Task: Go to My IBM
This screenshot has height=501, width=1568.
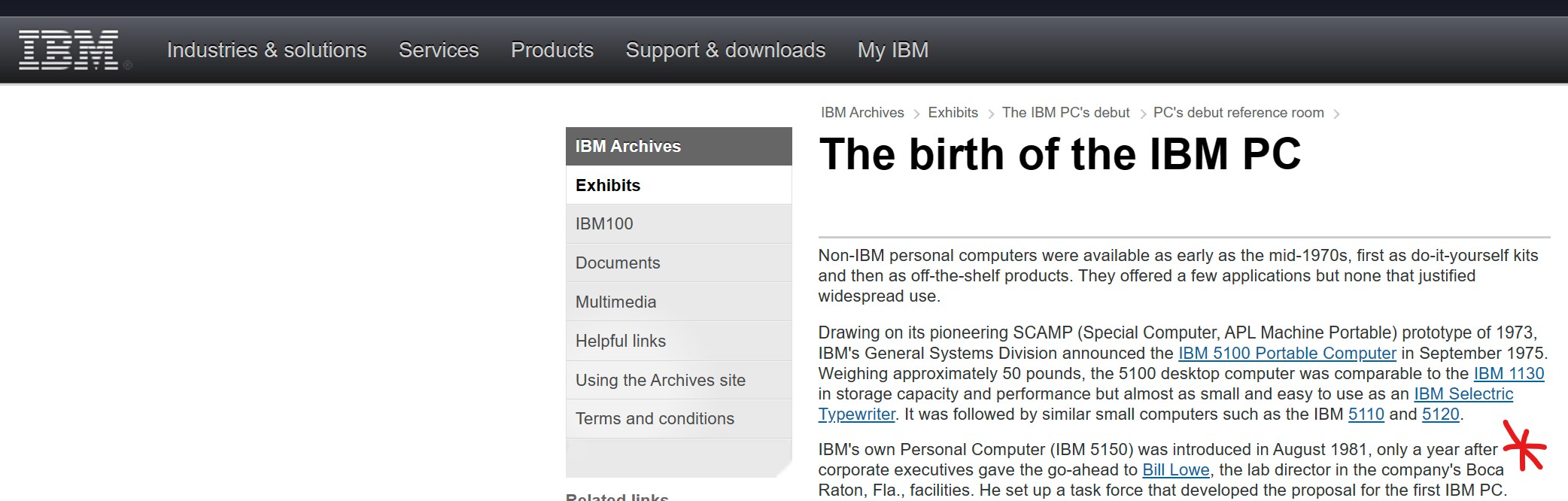Action: 893,50
